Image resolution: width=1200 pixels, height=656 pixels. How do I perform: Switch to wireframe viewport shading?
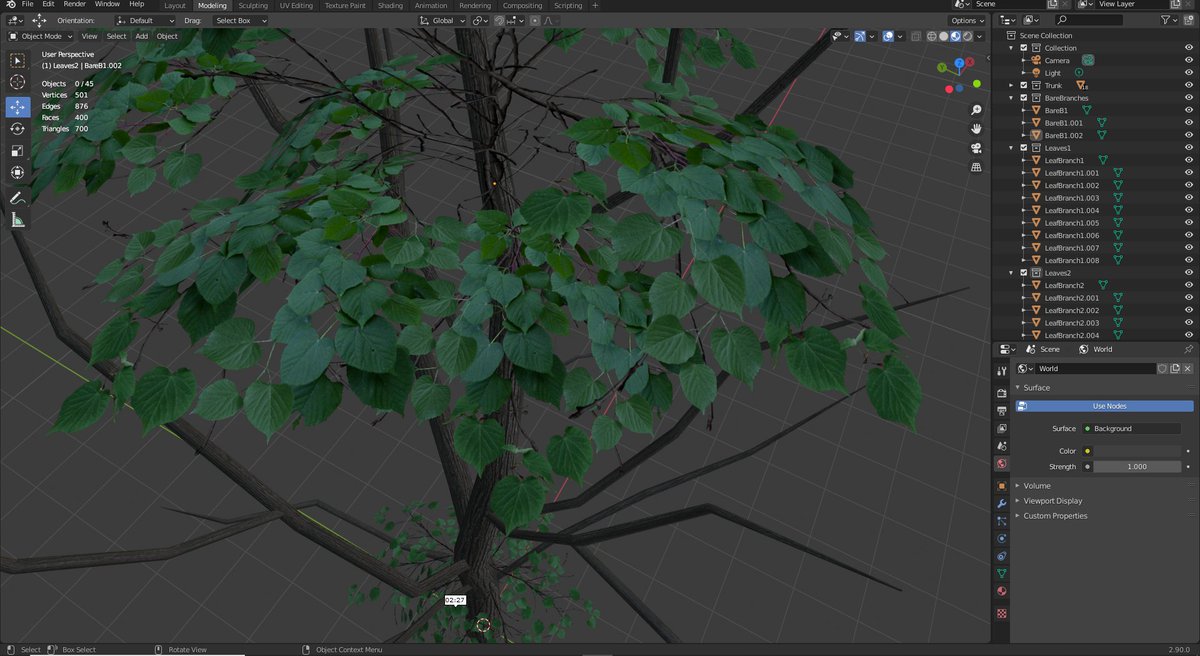(x=932, y=36)
